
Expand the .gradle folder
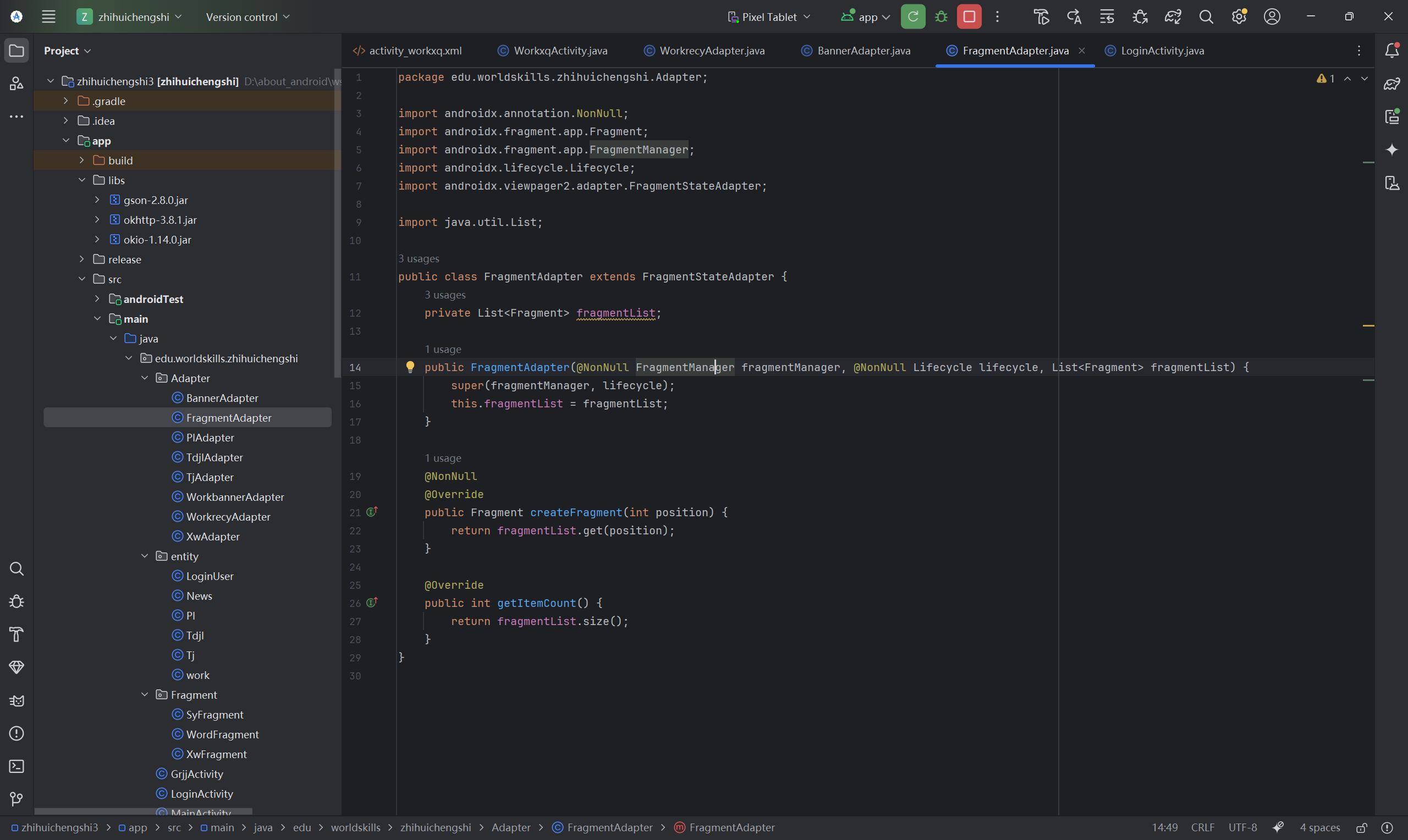pos(65,101)
